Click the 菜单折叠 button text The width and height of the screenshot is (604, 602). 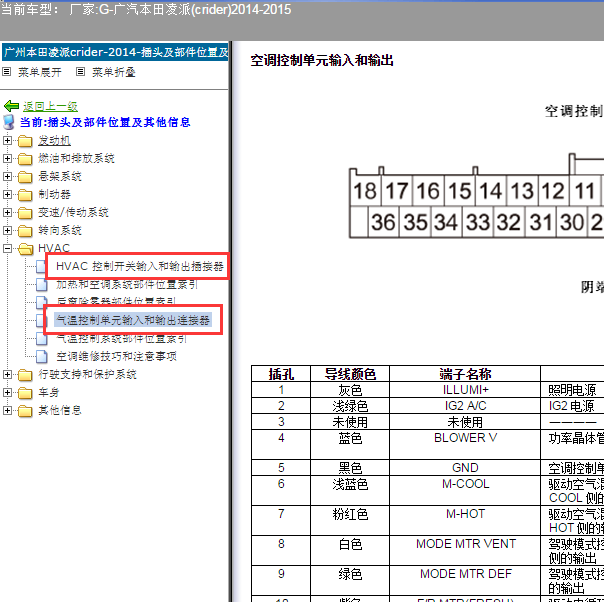(x=114, y=72)
